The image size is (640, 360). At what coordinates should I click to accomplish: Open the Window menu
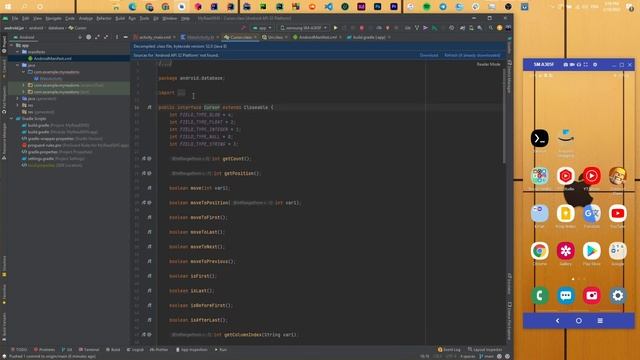pyautogui.click(x=170, y=18)
